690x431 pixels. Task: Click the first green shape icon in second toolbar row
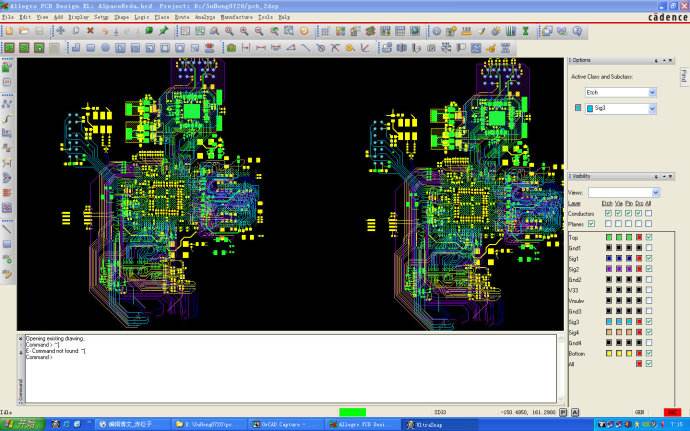(x=9, y=48)
